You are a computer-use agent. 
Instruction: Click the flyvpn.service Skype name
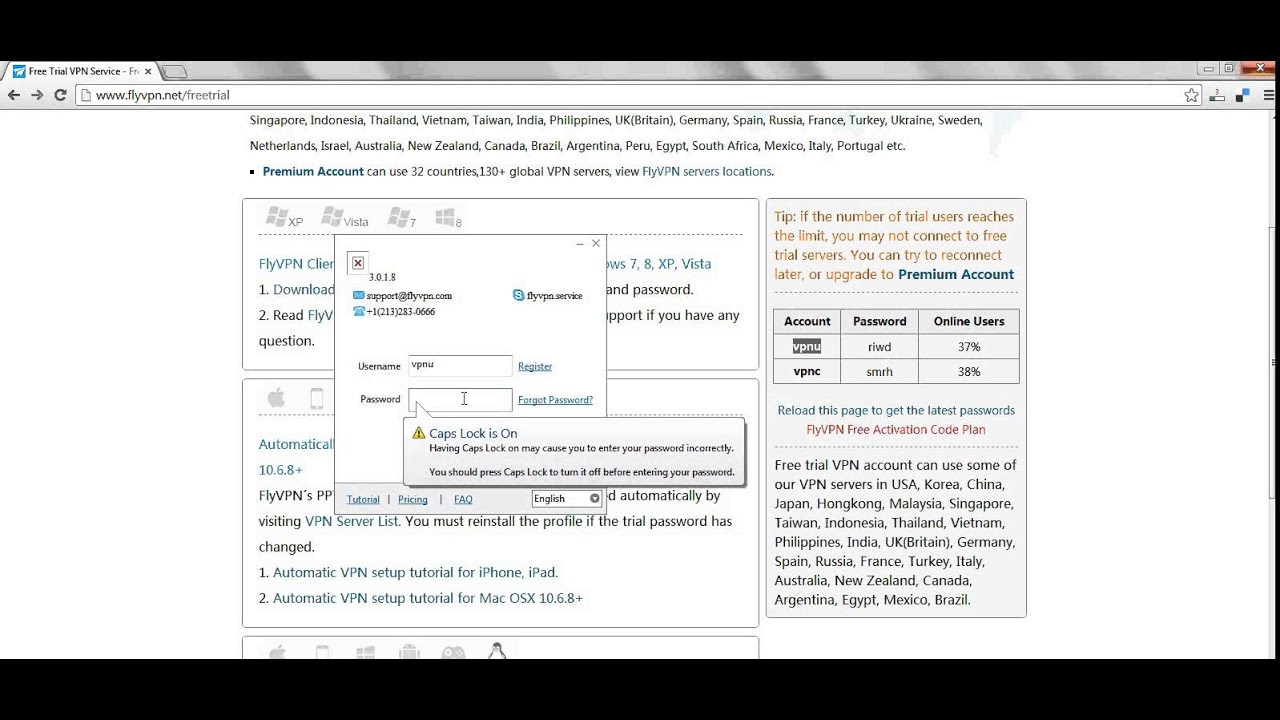(x=554, y=296)
